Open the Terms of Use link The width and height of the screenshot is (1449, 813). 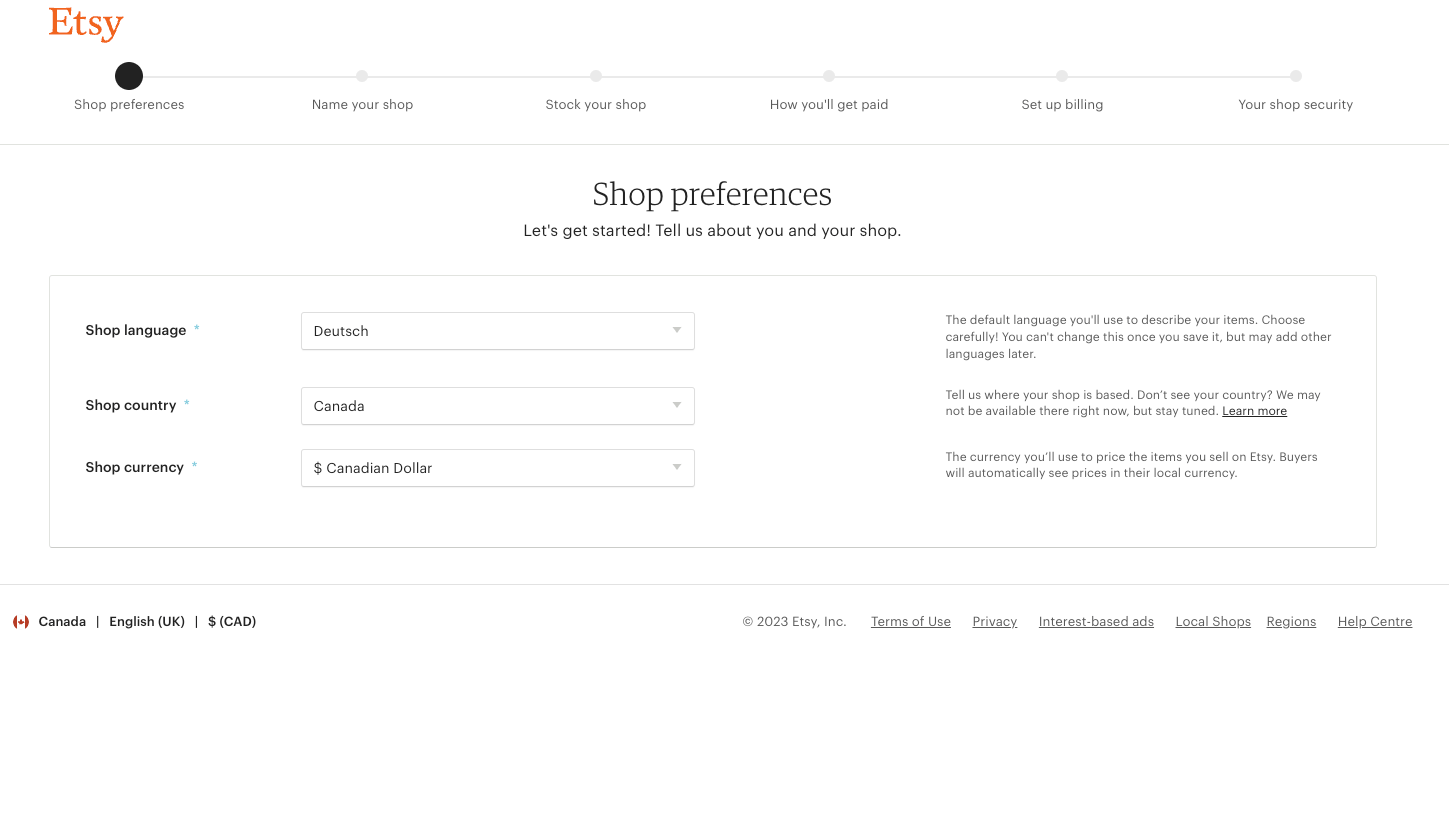[911, 622]
